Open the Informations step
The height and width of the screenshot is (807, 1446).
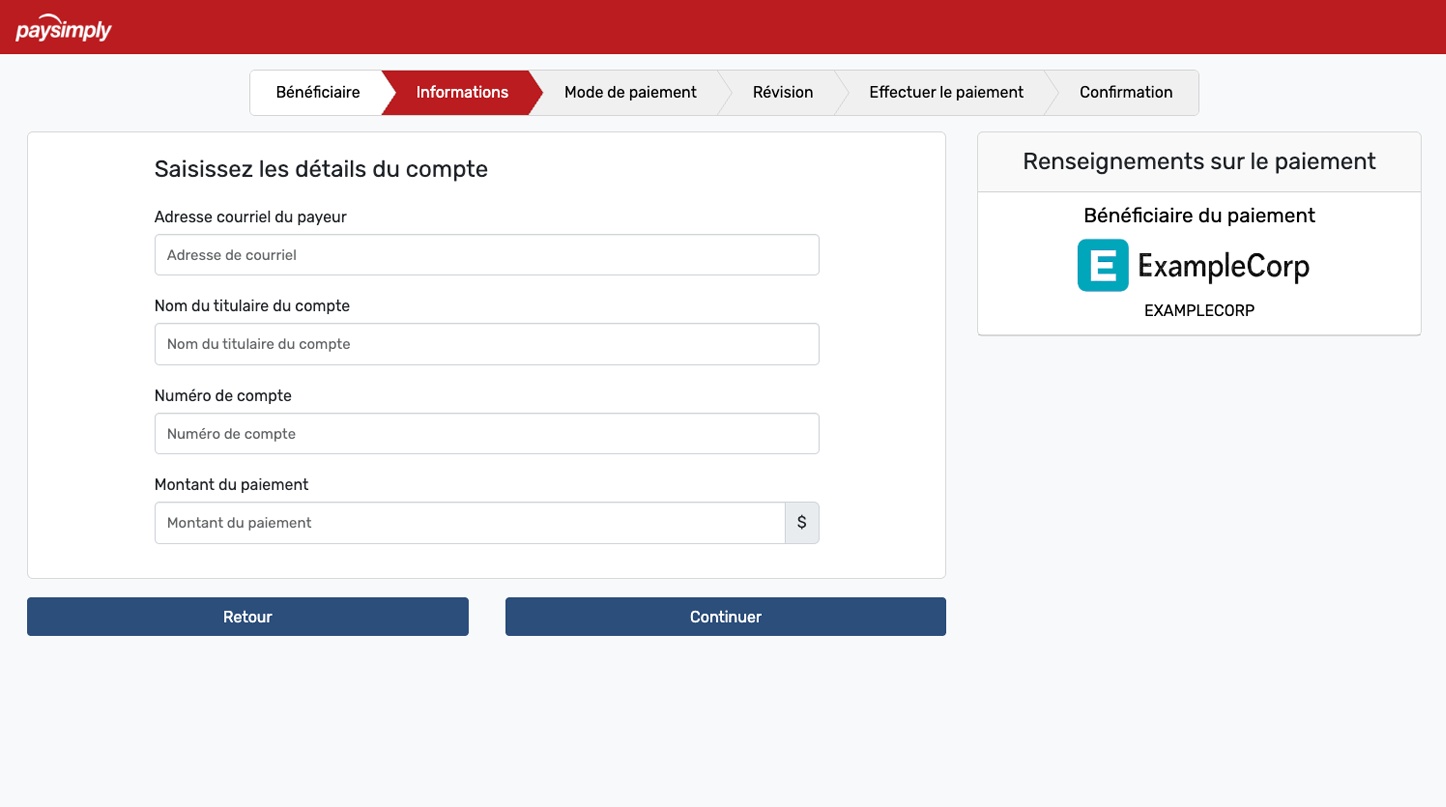460,92
